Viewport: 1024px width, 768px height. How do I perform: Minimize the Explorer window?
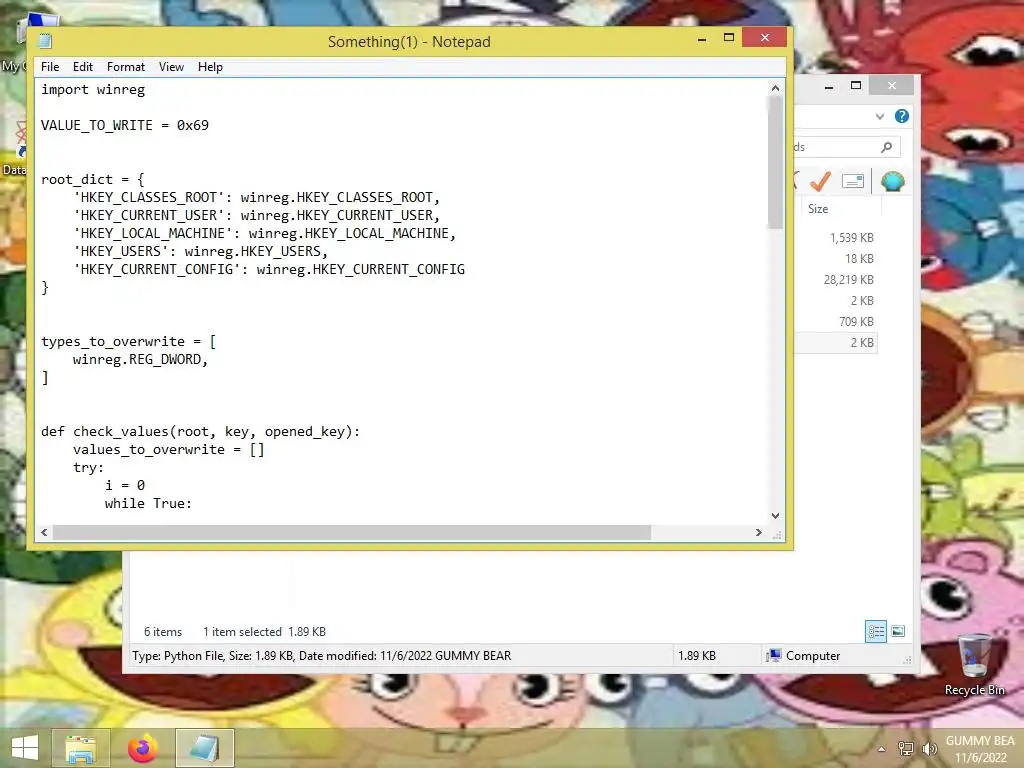[829, 86]
